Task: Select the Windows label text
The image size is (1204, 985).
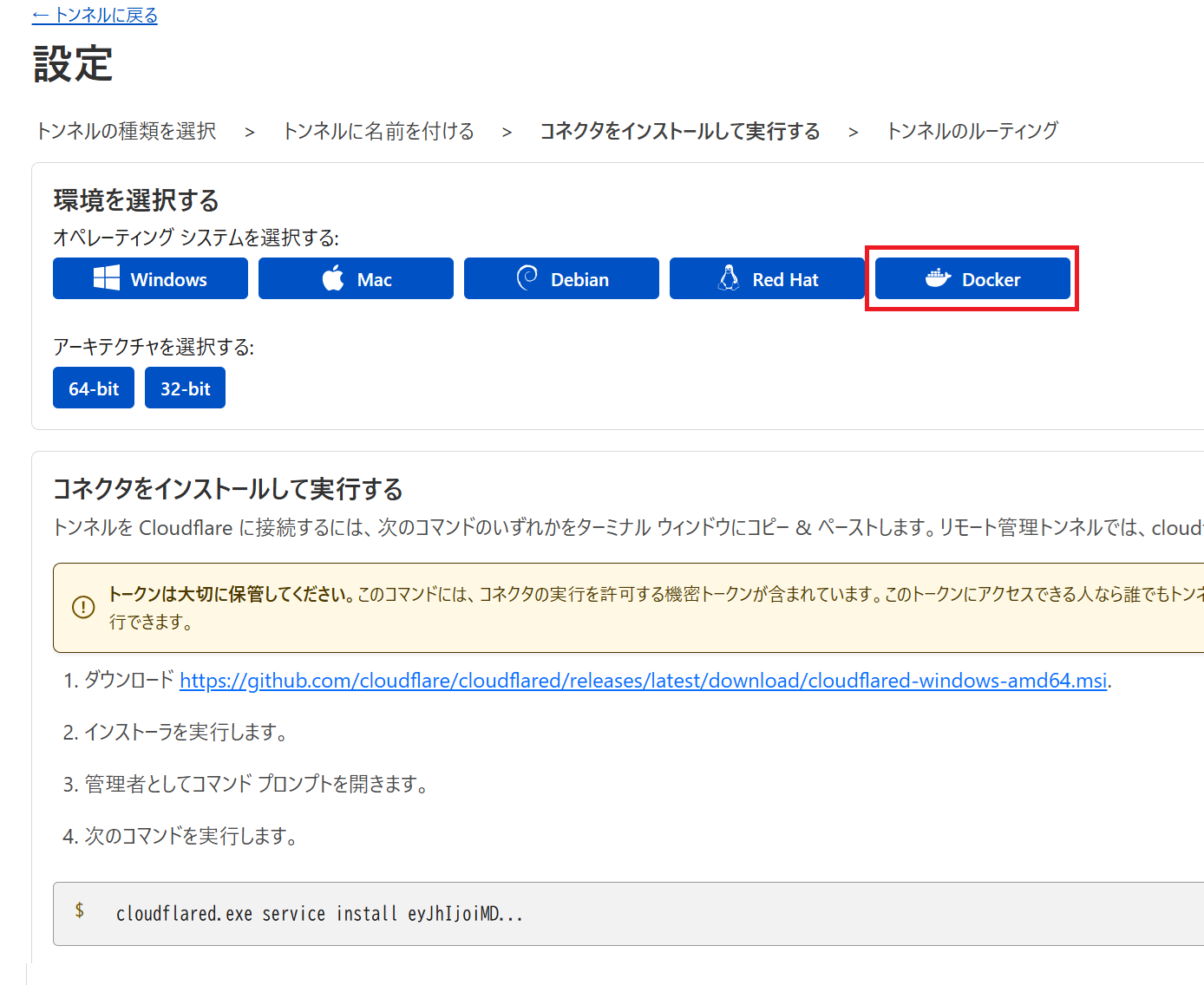Action: pos(169,279)
